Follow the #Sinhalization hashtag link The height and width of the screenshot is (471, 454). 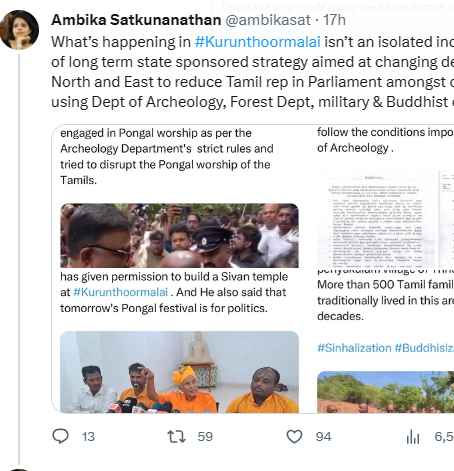(x=354, y=348)
